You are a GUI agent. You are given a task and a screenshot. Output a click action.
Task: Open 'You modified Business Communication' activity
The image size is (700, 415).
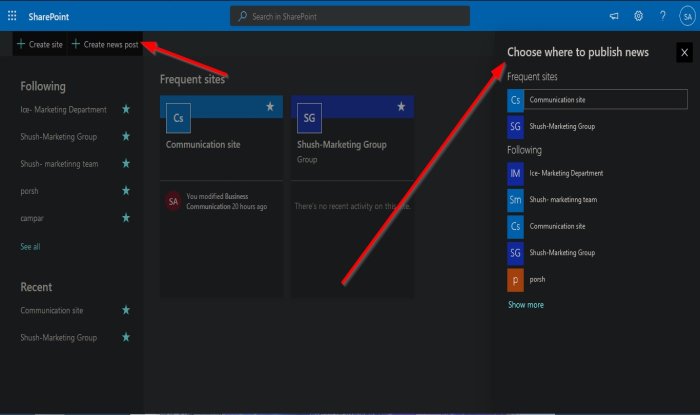(226, 201)
